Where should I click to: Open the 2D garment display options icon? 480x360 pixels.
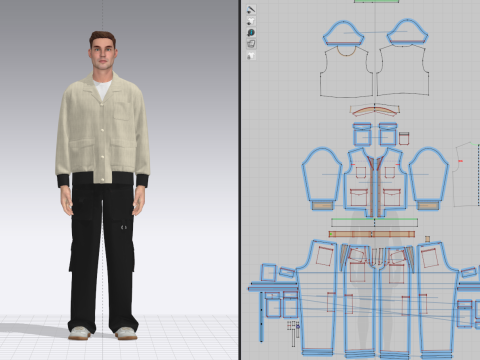251,21
